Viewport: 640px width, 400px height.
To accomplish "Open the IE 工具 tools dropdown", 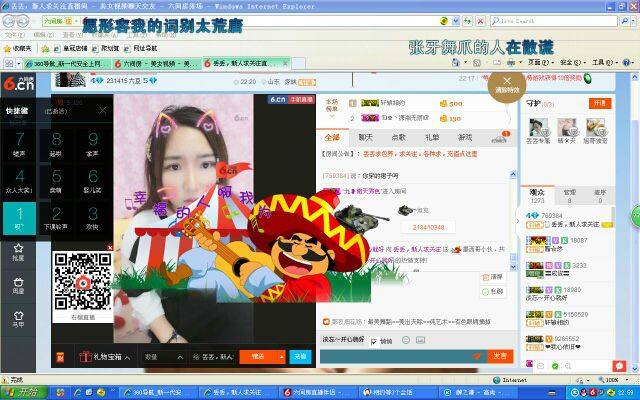I will (x=604, y=62).
